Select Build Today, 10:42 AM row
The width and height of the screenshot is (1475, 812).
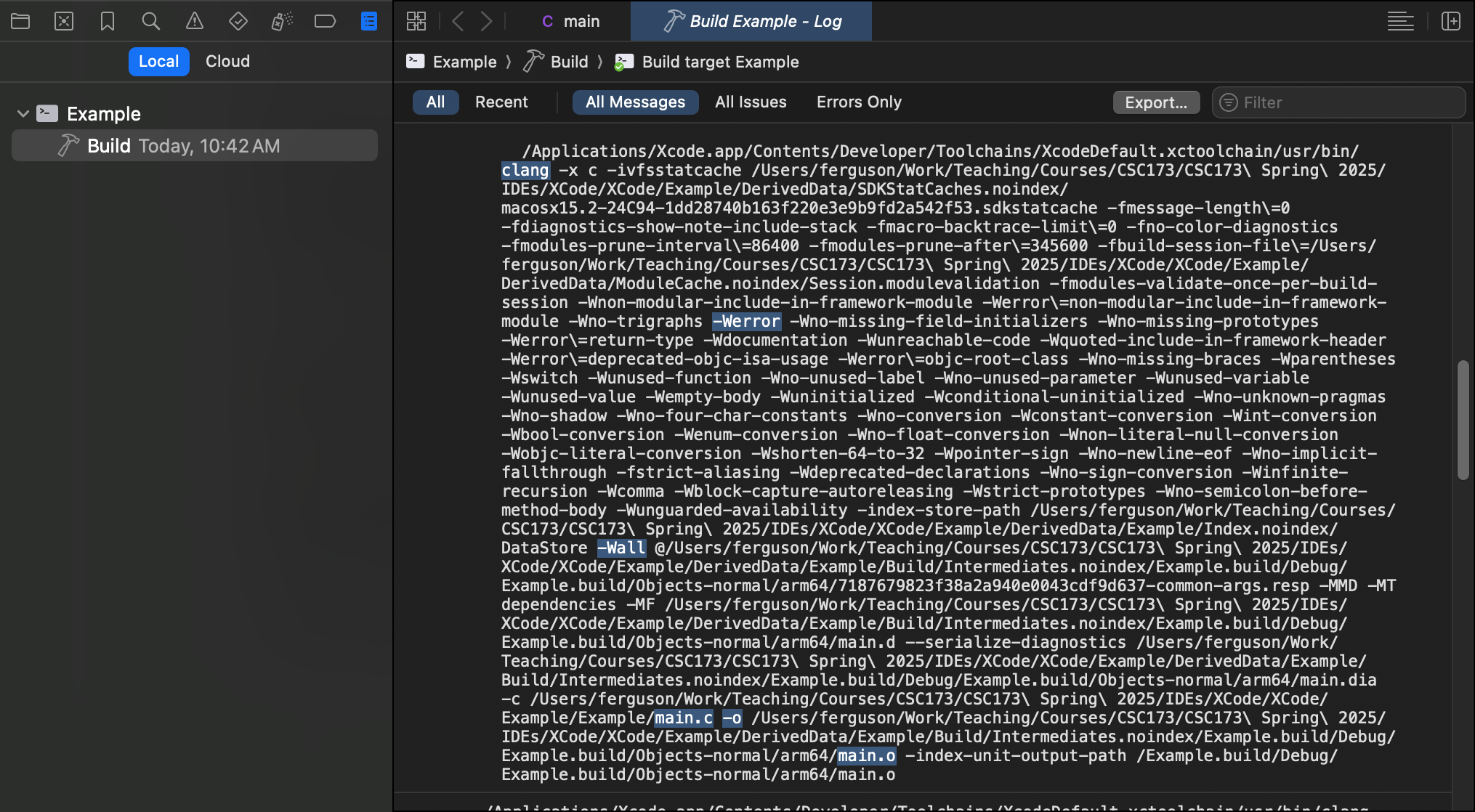point(195,146)
